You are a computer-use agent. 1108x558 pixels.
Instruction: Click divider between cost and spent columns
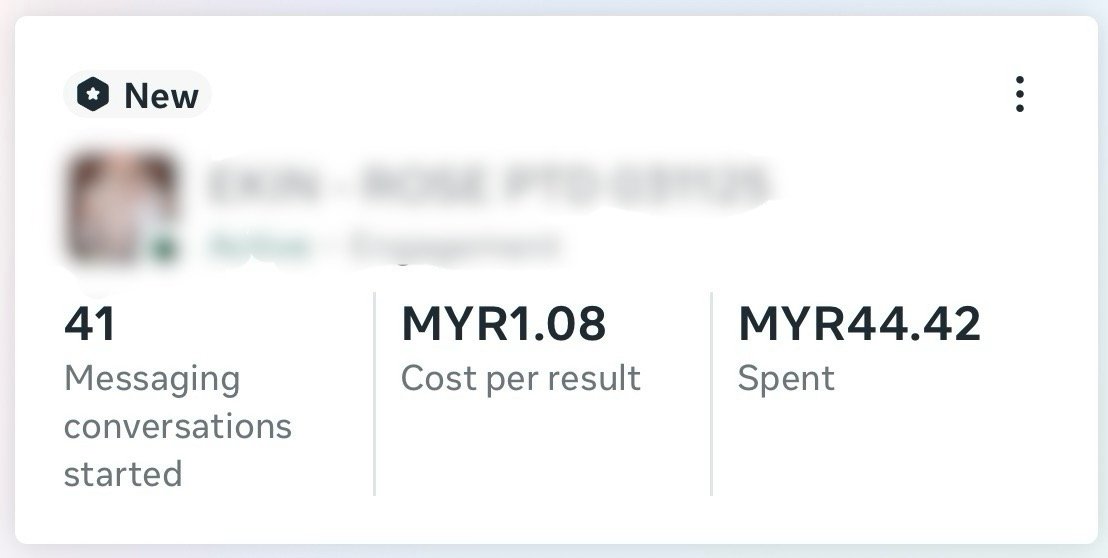(x=712, y=393)
